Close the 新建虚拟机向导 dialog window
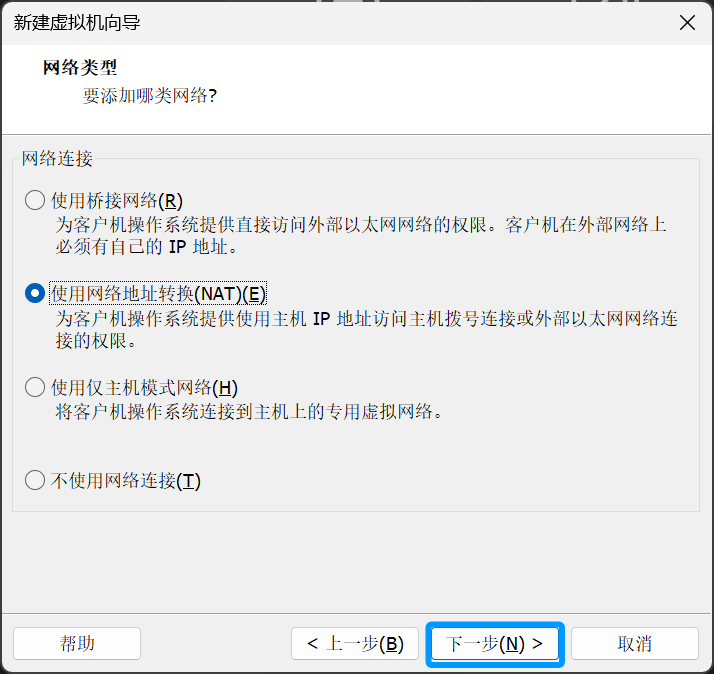The height and width of the screenshot is (674, 714). [687, 22]
